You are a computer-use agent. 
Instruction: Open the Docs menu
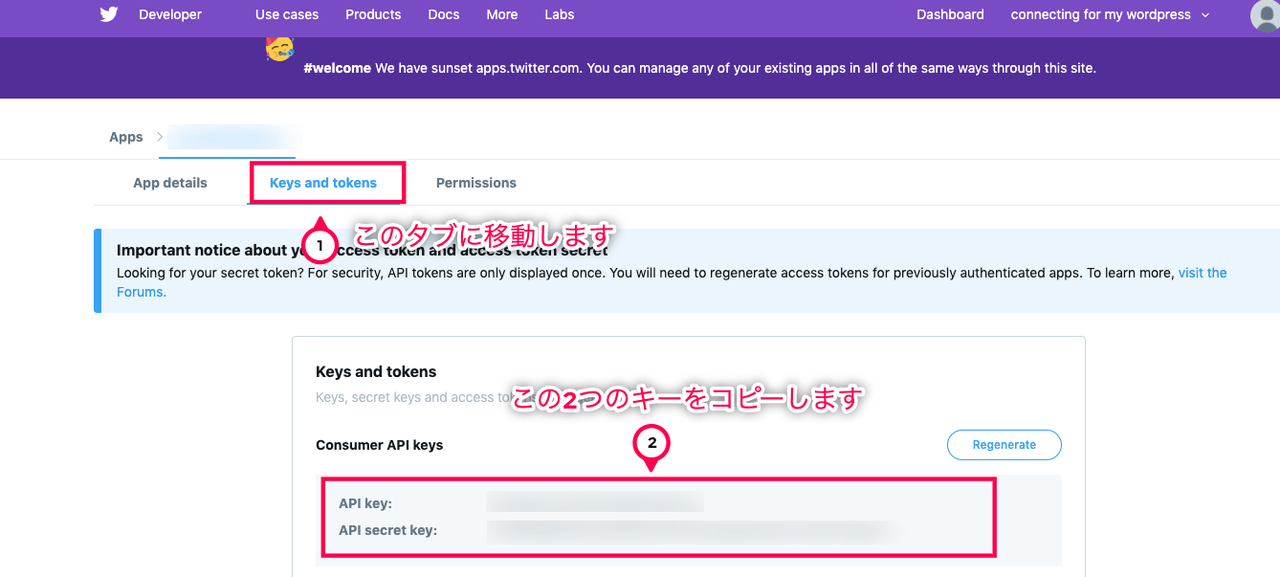tap(444, 14)
